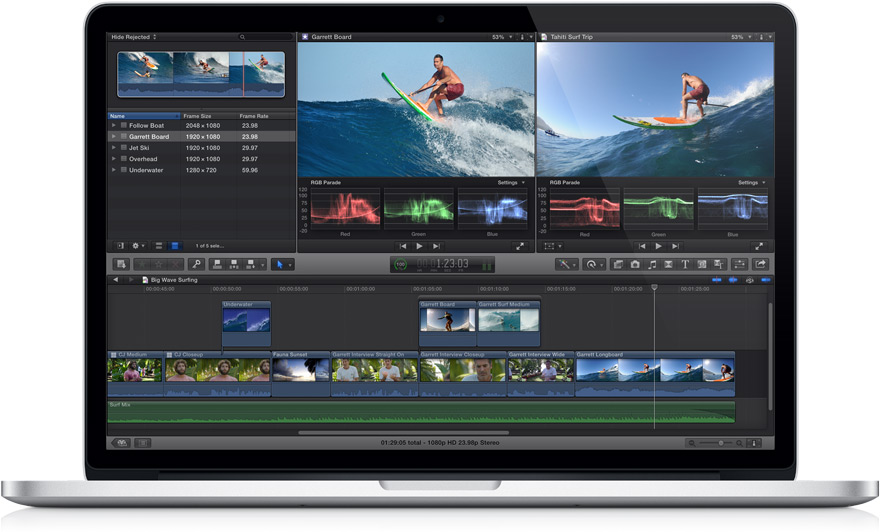This screenshot has height=532, width=880.
Task: Expand the Follow Boat clip row
Action: (114, 125)
